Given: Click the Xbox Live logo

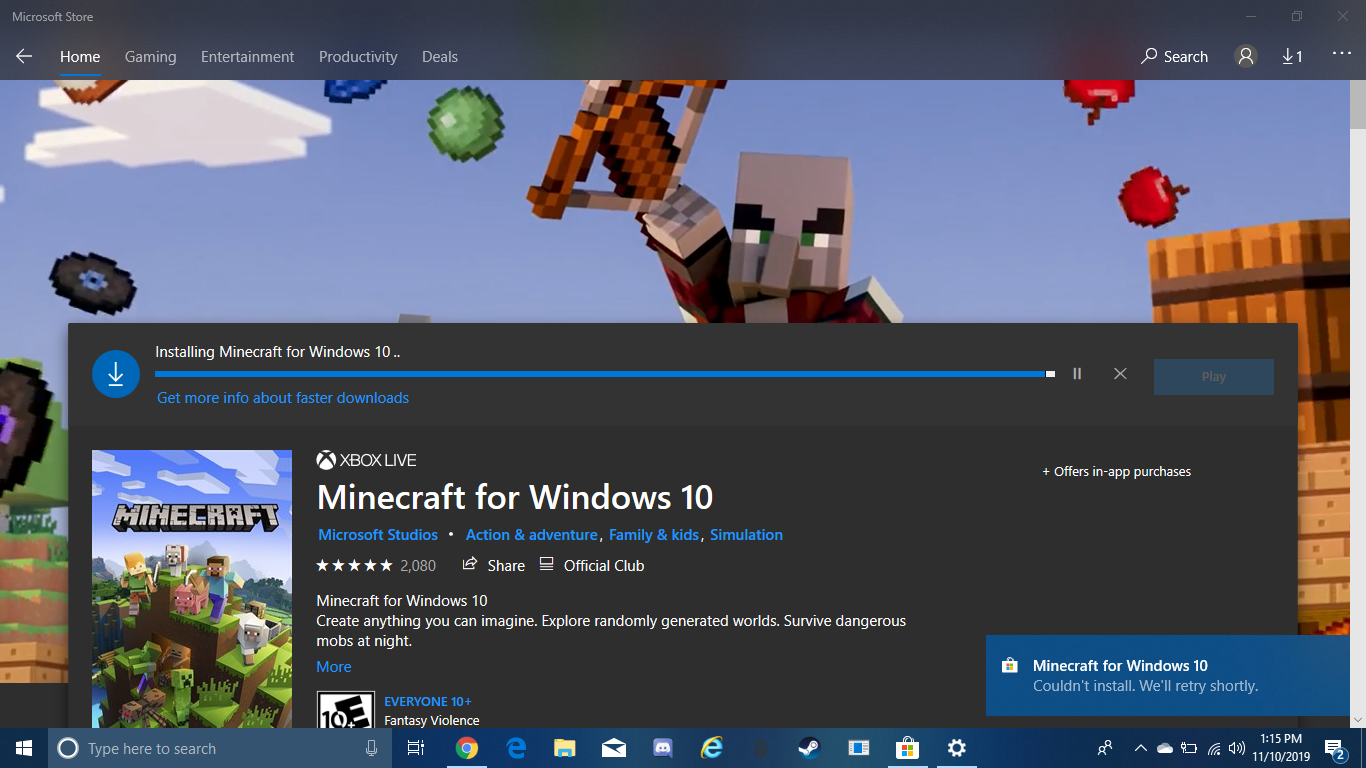Looking at the screenshot, I should point(366,460).
